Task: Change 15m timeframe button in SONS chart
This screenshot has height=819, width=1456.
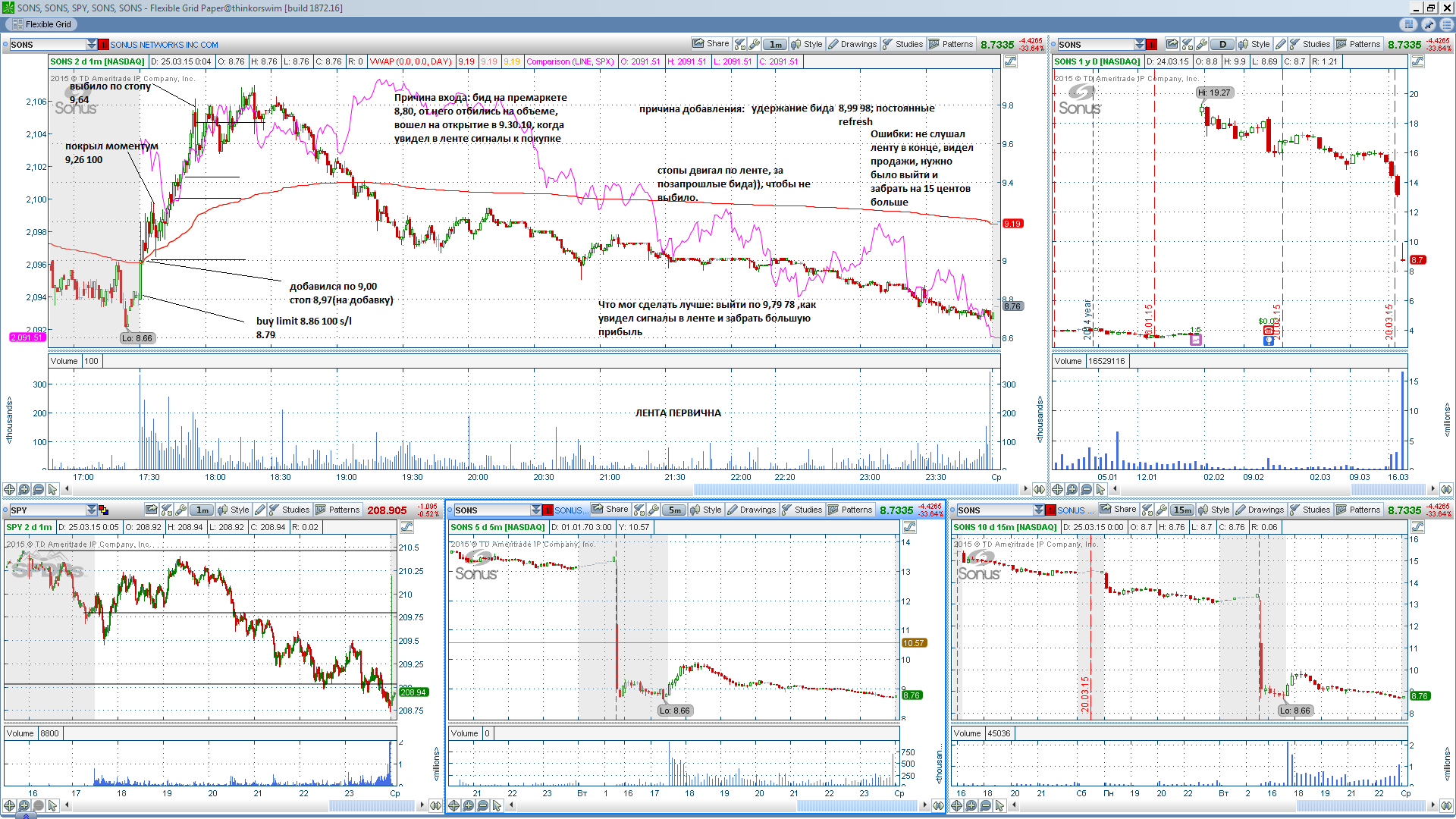Action: [1182, 510]
